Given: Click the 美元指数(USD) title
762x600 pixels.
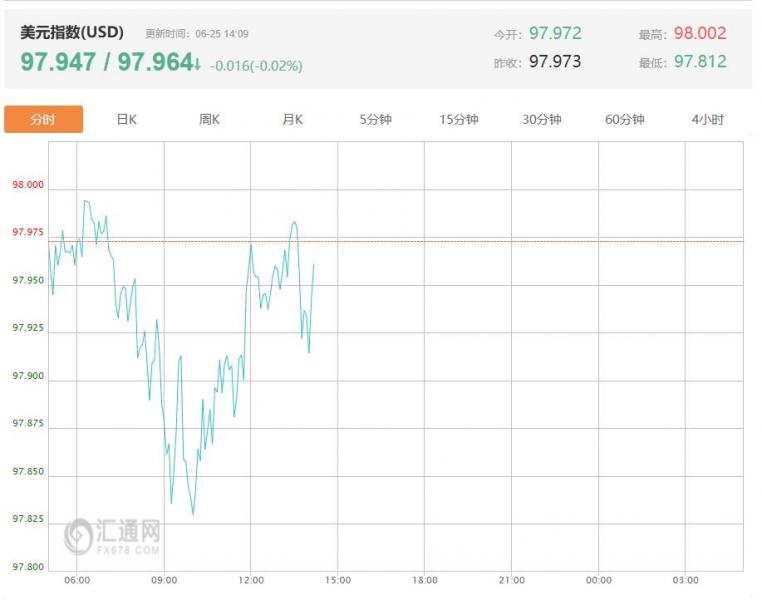Looking at the screenshot, I should [72, 33].
